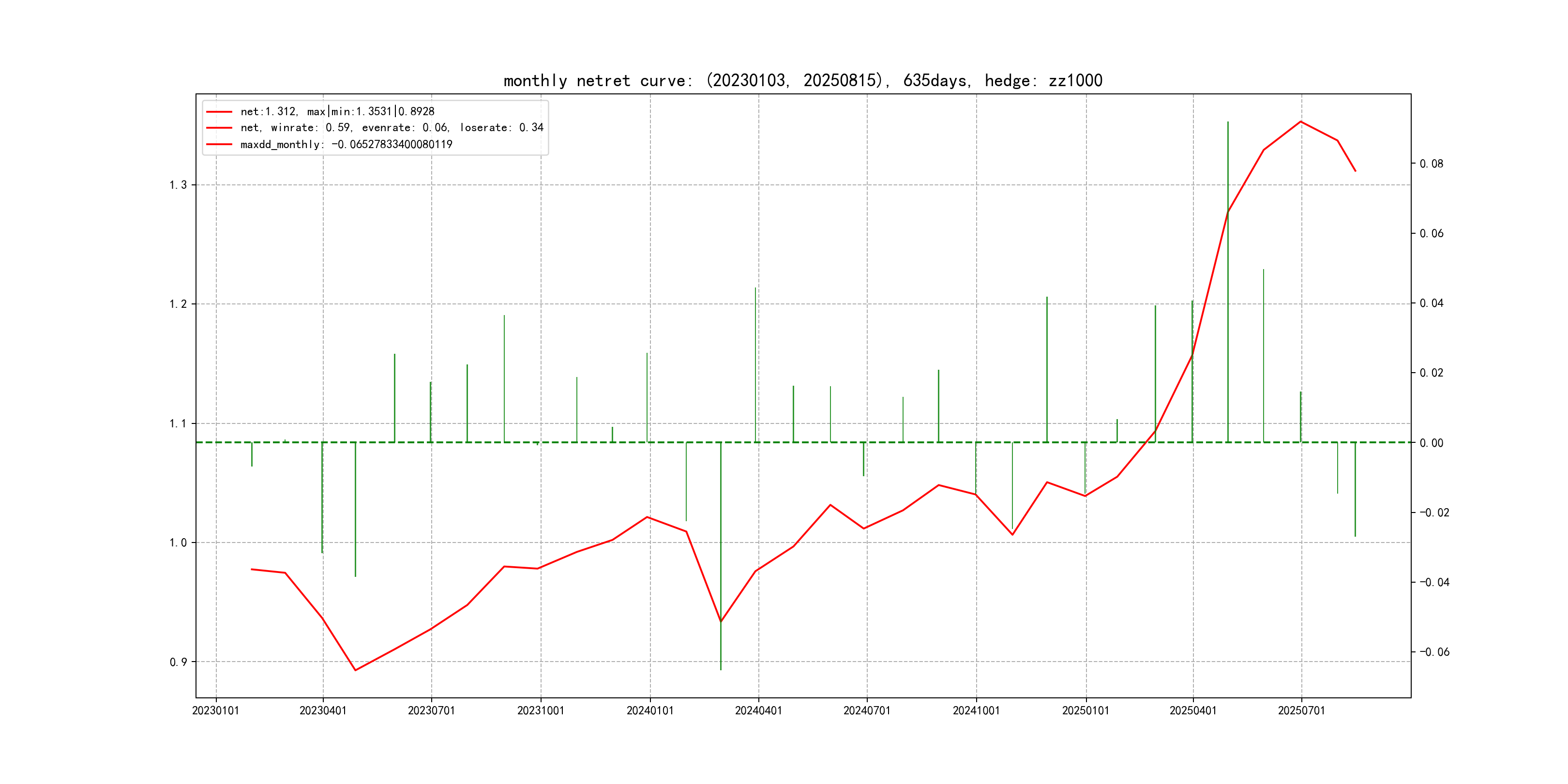Click the -0.06 right axis label

pos(1434,652)
